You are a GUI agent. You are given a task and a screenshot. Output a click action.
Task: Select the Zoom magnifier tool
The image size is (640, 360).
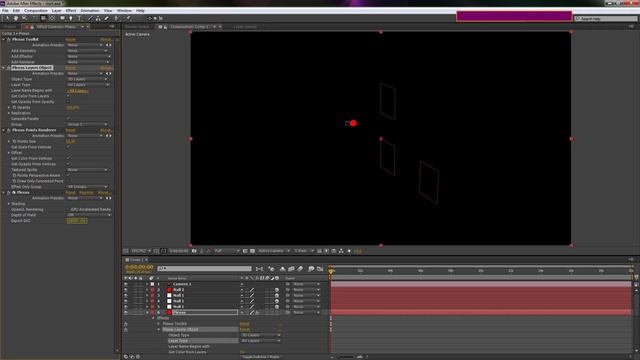24,18
